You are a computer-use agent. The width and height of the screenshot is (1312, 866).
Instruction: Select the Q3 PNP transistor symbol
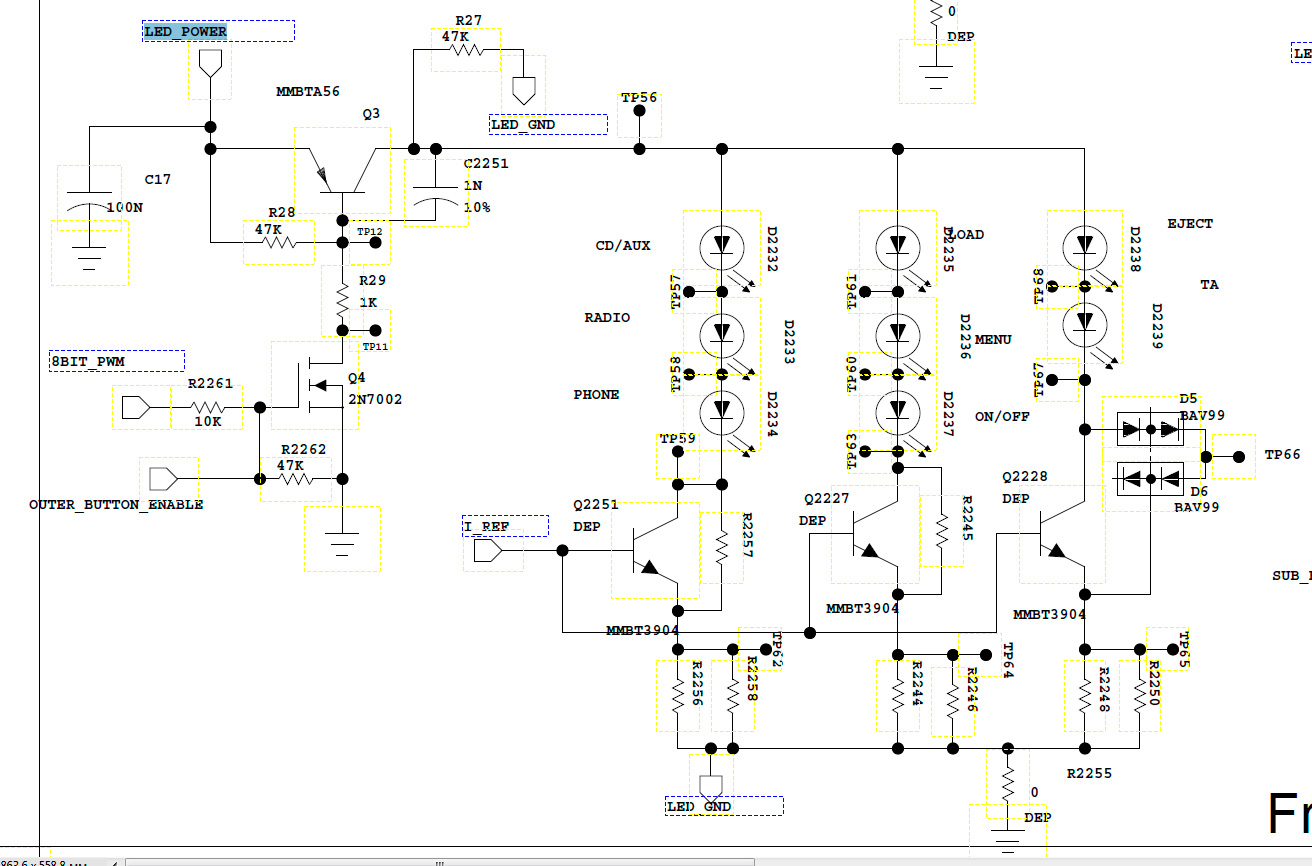(x=342, y=170)
